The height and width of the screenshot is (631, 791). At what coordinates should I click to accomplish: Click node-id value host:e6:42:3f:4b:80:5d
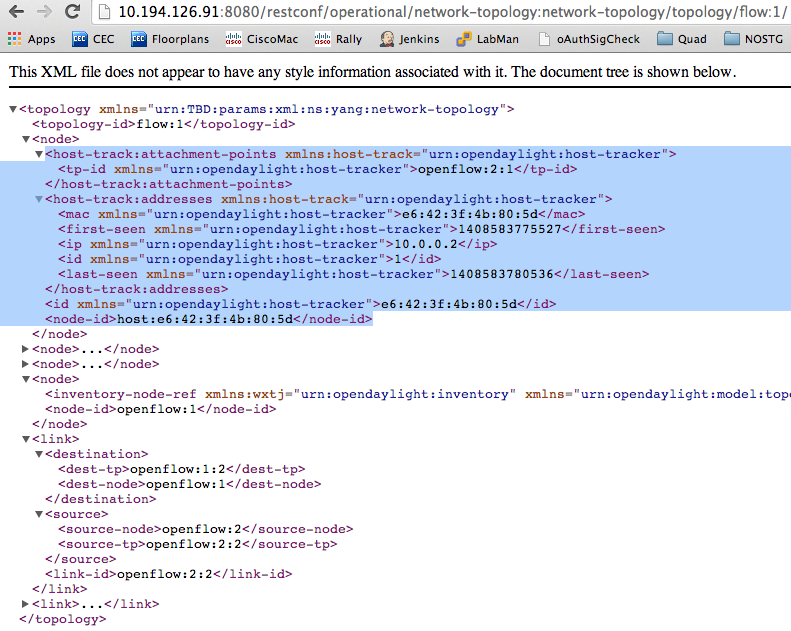205,319
